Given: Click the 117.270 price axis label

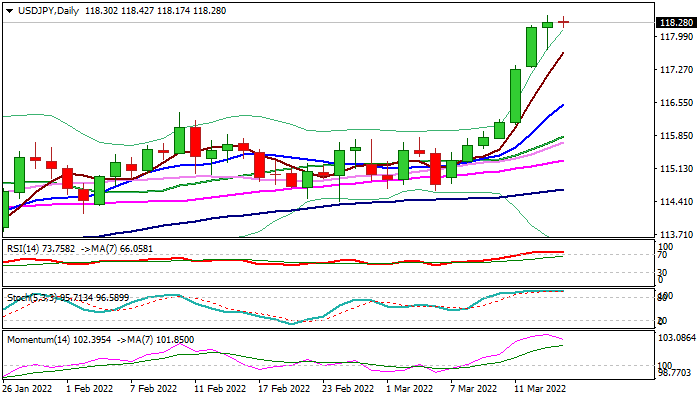Looking at the screenshot, I should pos(676,70).
